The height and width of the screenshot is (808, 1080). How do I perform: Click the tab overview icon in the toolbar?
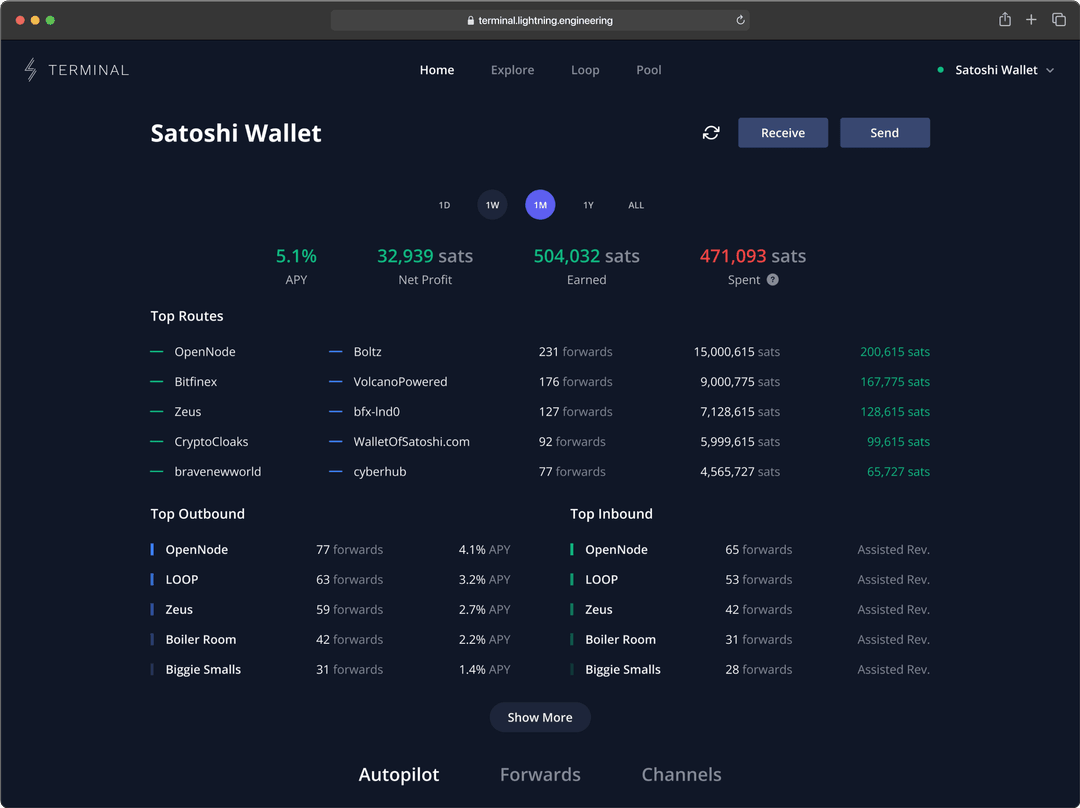[1059, 19]
